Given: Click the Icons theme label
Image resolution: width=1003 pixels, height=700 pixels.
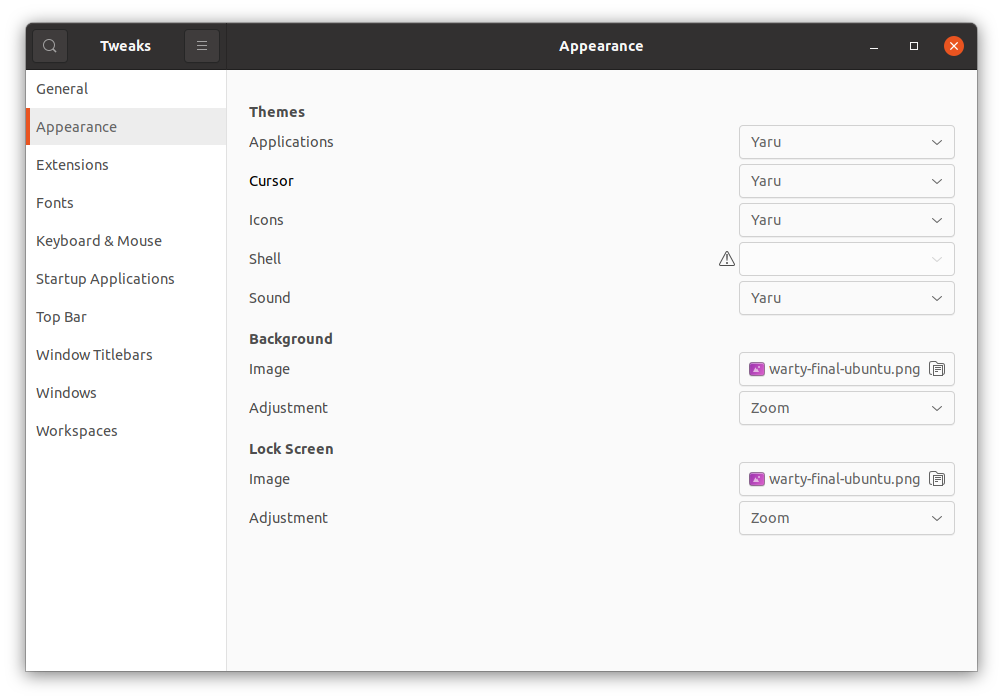Looking at the screenshot, I should (266, 220).
